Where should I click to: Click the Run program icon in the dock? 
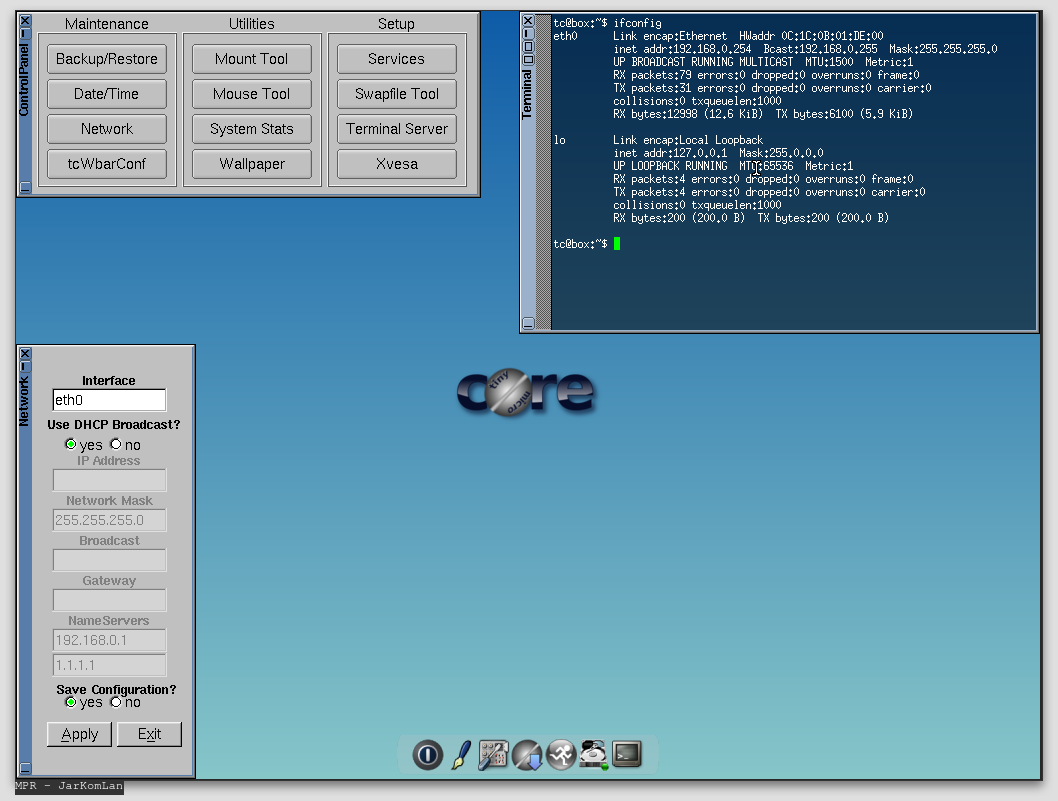click(x=560, y=755)
